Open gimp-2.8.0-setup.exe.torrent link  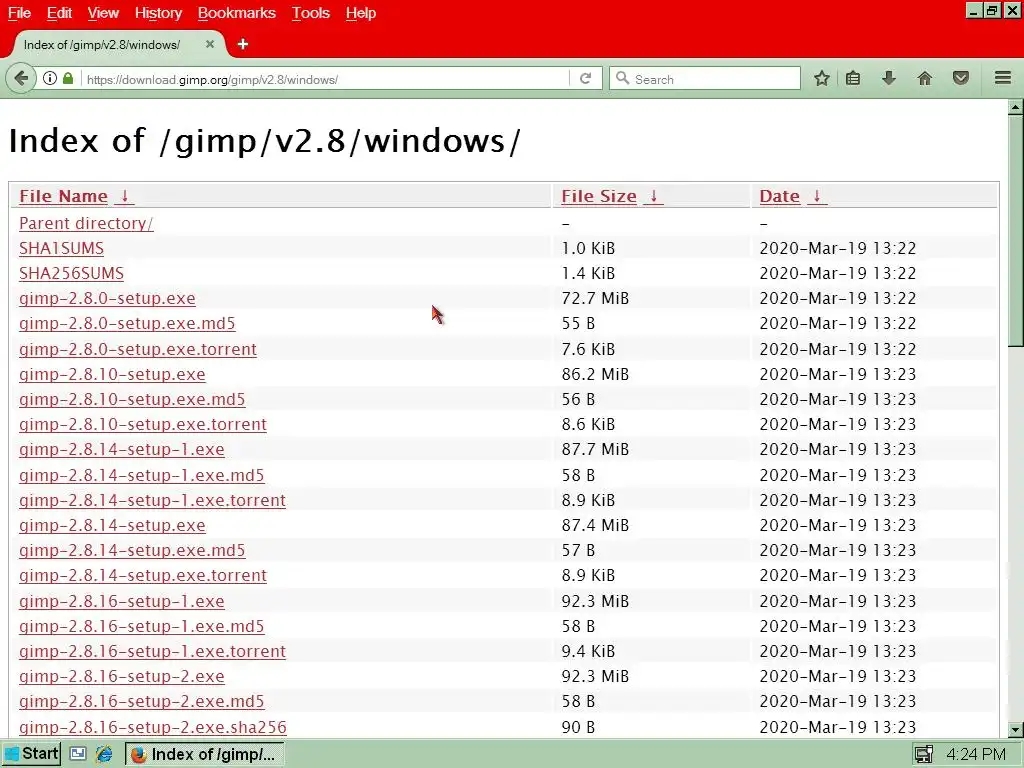(x=138, y=349)
